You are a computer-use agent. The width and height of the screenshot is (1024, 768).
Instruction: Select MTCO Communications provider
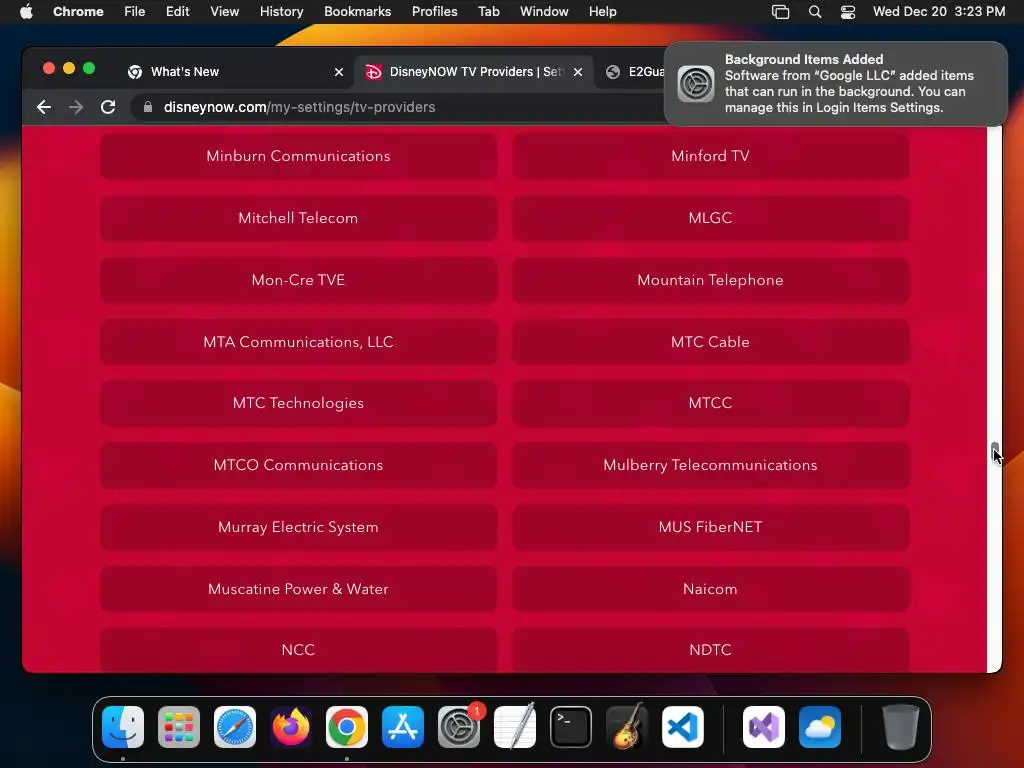[298, 465]
